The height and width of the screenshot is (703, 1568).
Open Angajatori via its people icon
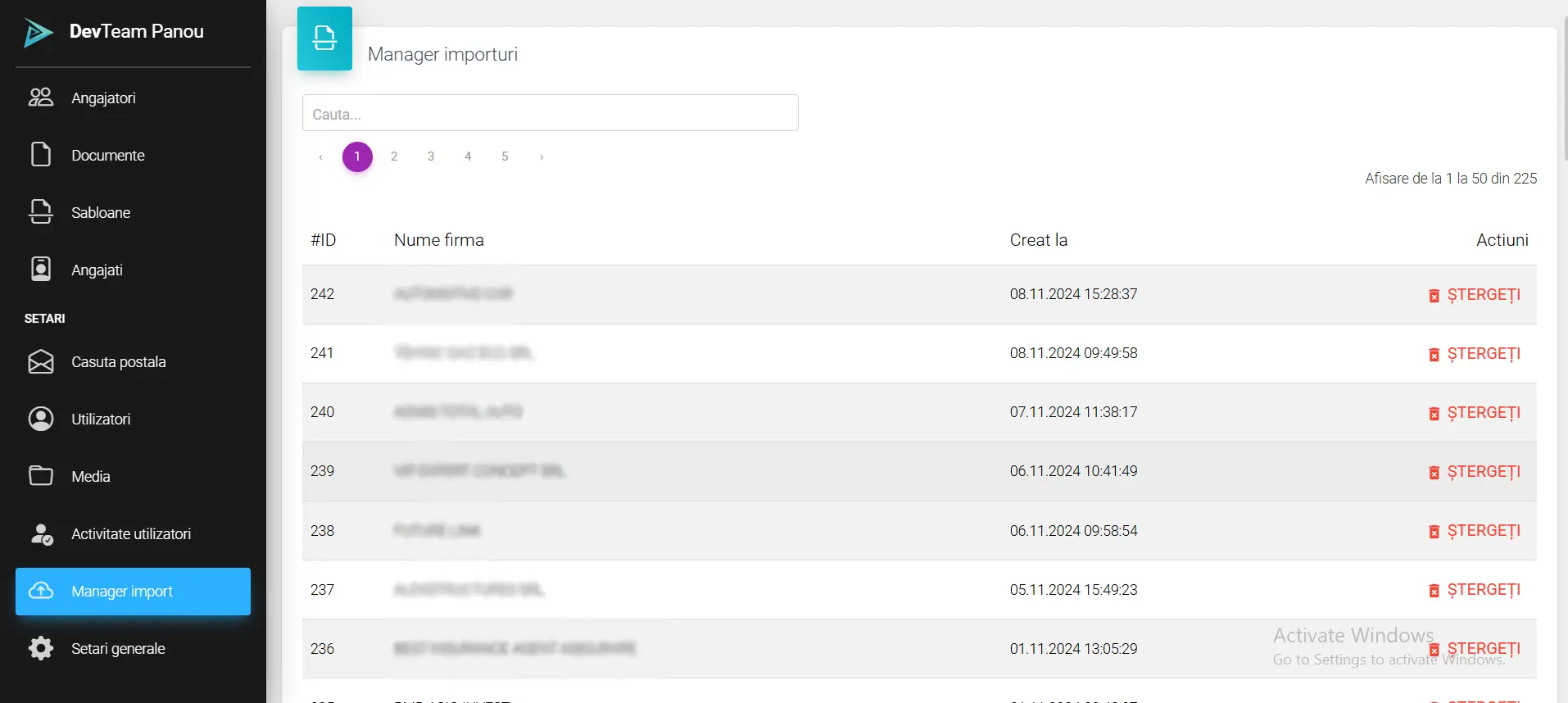coord(41,98)
